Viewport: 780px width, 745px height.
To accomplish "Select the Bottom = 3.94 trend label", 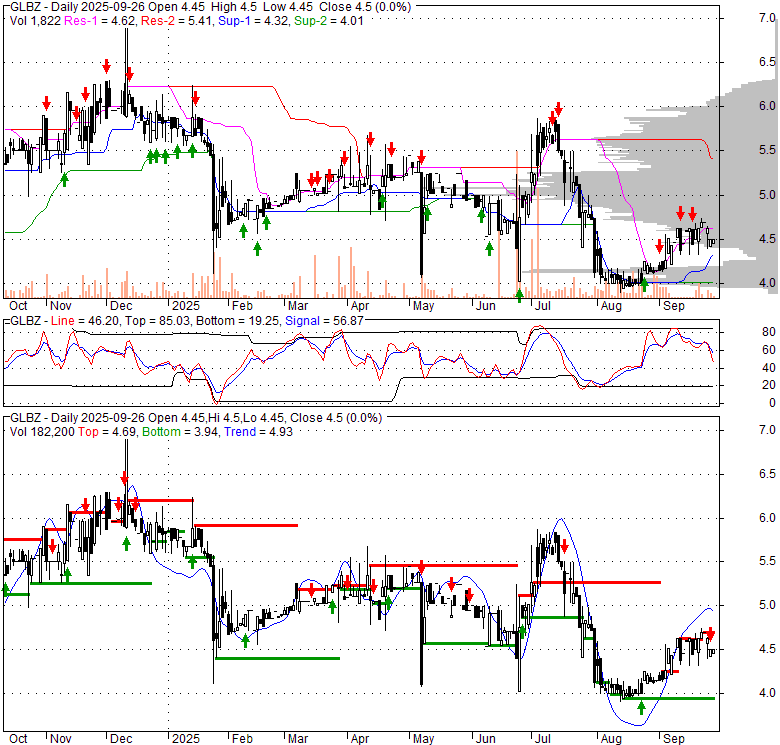I will tap(180, 432).
